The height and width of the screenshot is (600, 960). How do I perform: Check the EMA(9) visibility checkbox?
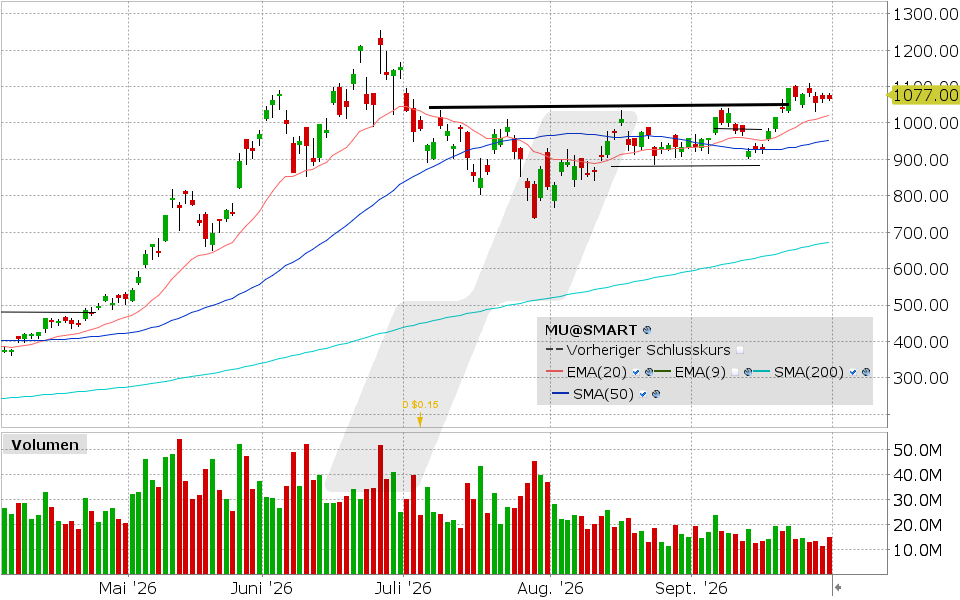point(735,372)
